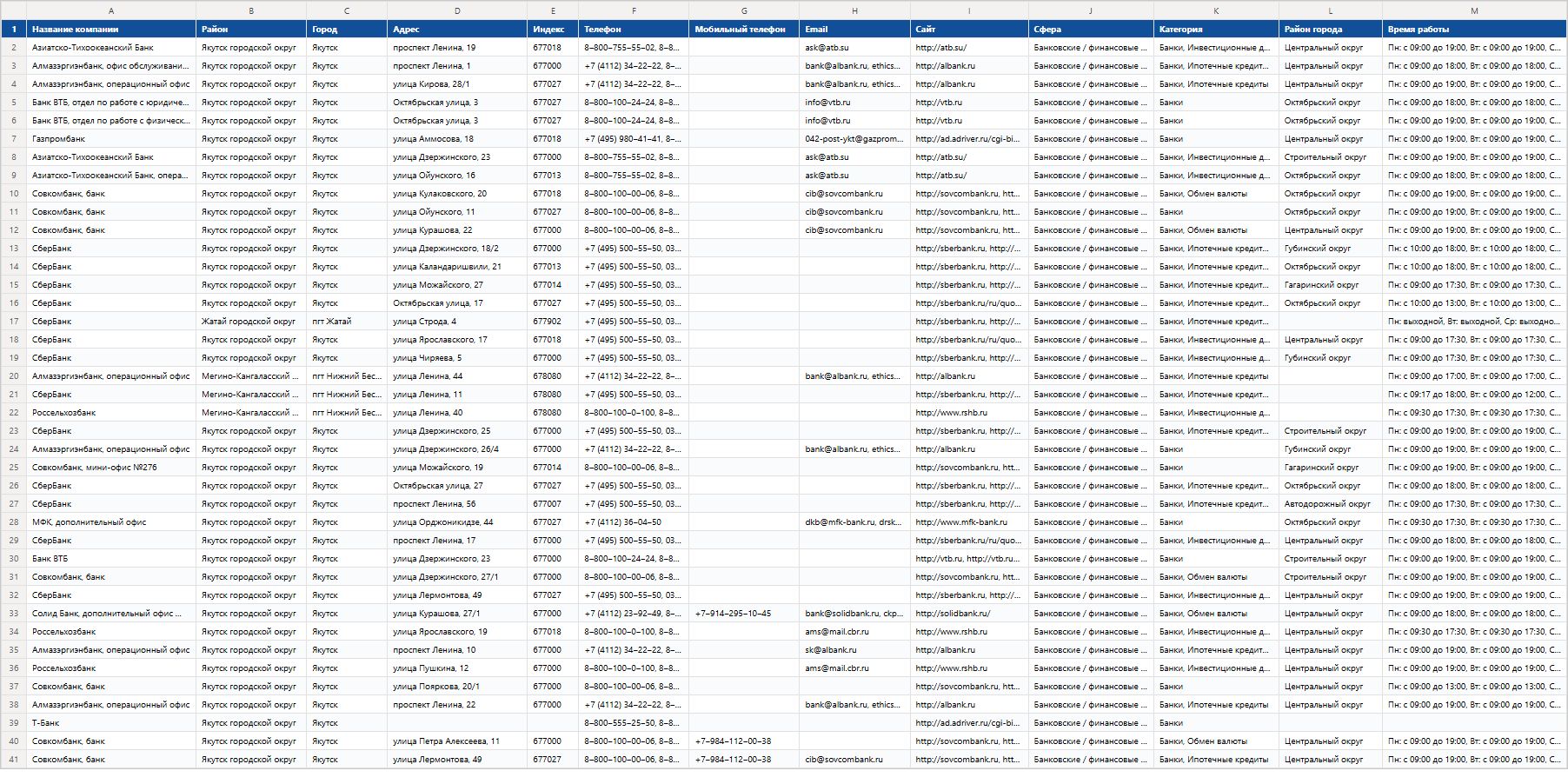Click header cell 'Сайт'
This screenshot has width=1568, height=784.
[x=969, y=29]
